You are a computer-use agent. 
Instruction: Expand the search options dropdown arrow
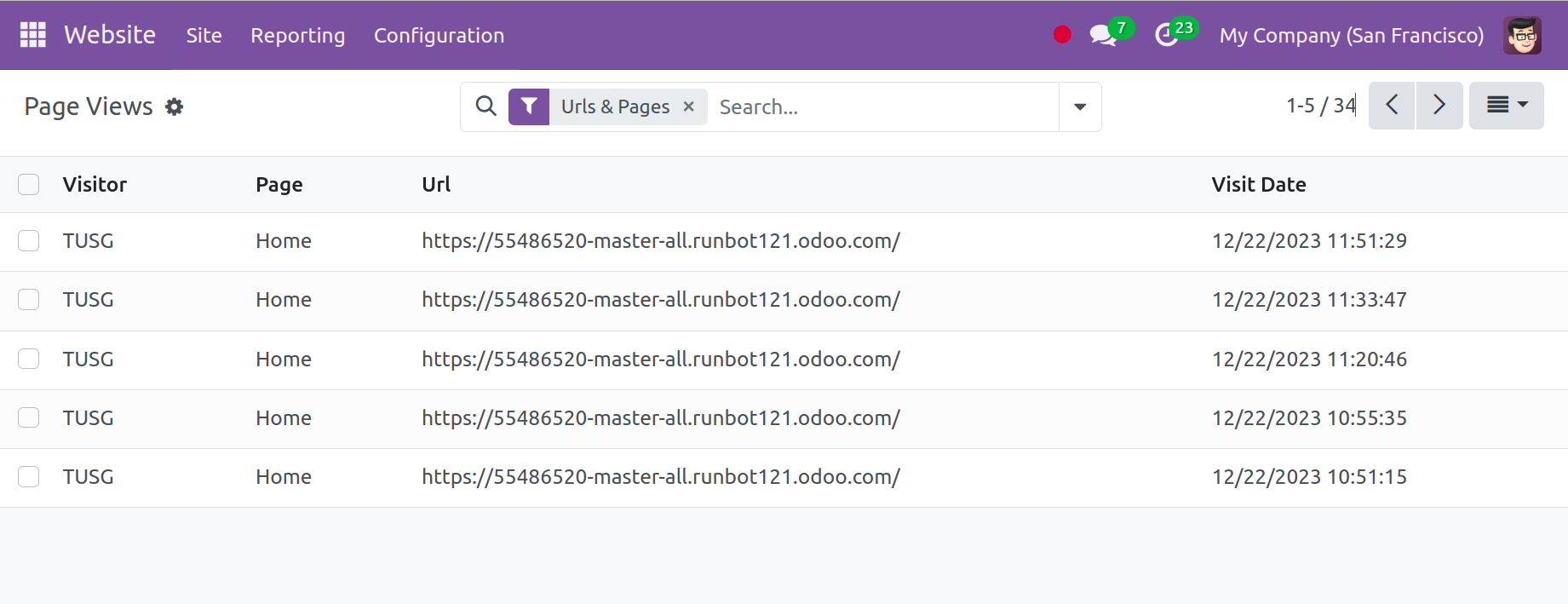point(1080,106)
